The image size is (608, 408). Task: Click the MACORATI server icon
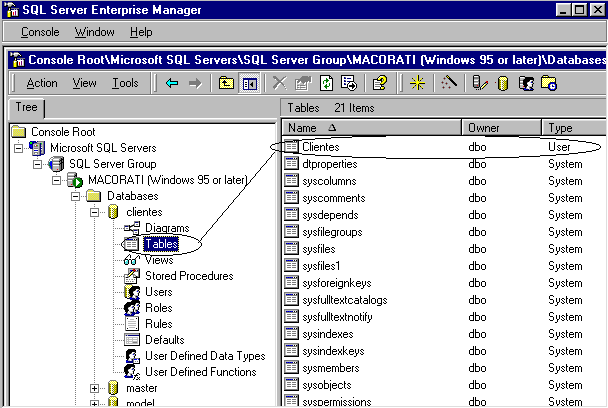[74, 180]
